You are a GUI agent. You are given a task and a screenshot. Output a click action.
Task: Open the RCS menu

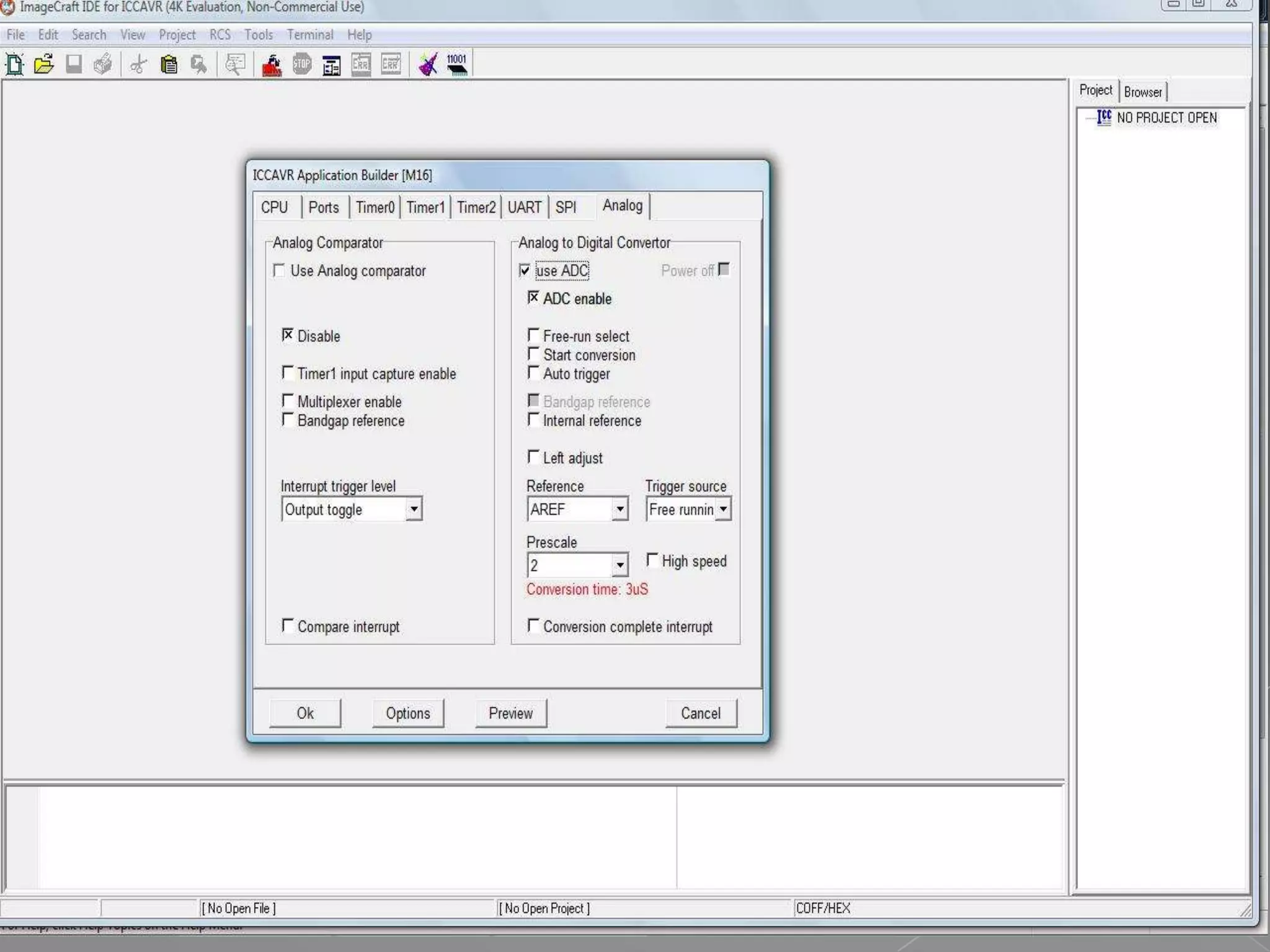pos(220,35)
